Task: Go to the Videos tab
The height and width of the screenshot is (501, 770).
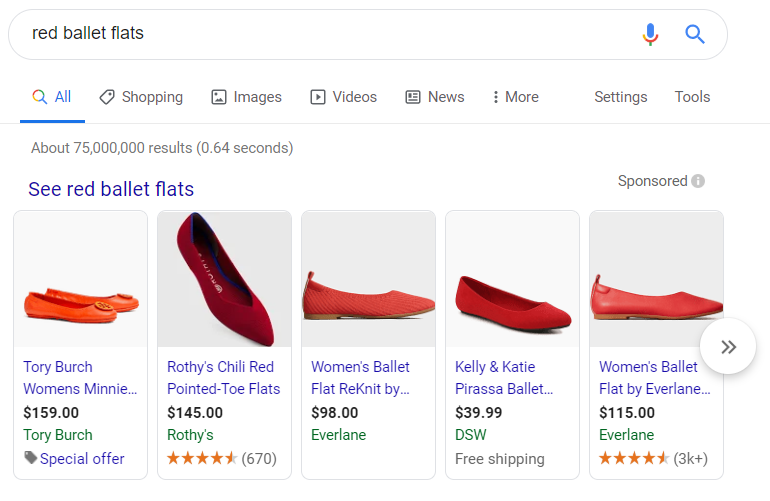Action: click(x=343, y=97)
